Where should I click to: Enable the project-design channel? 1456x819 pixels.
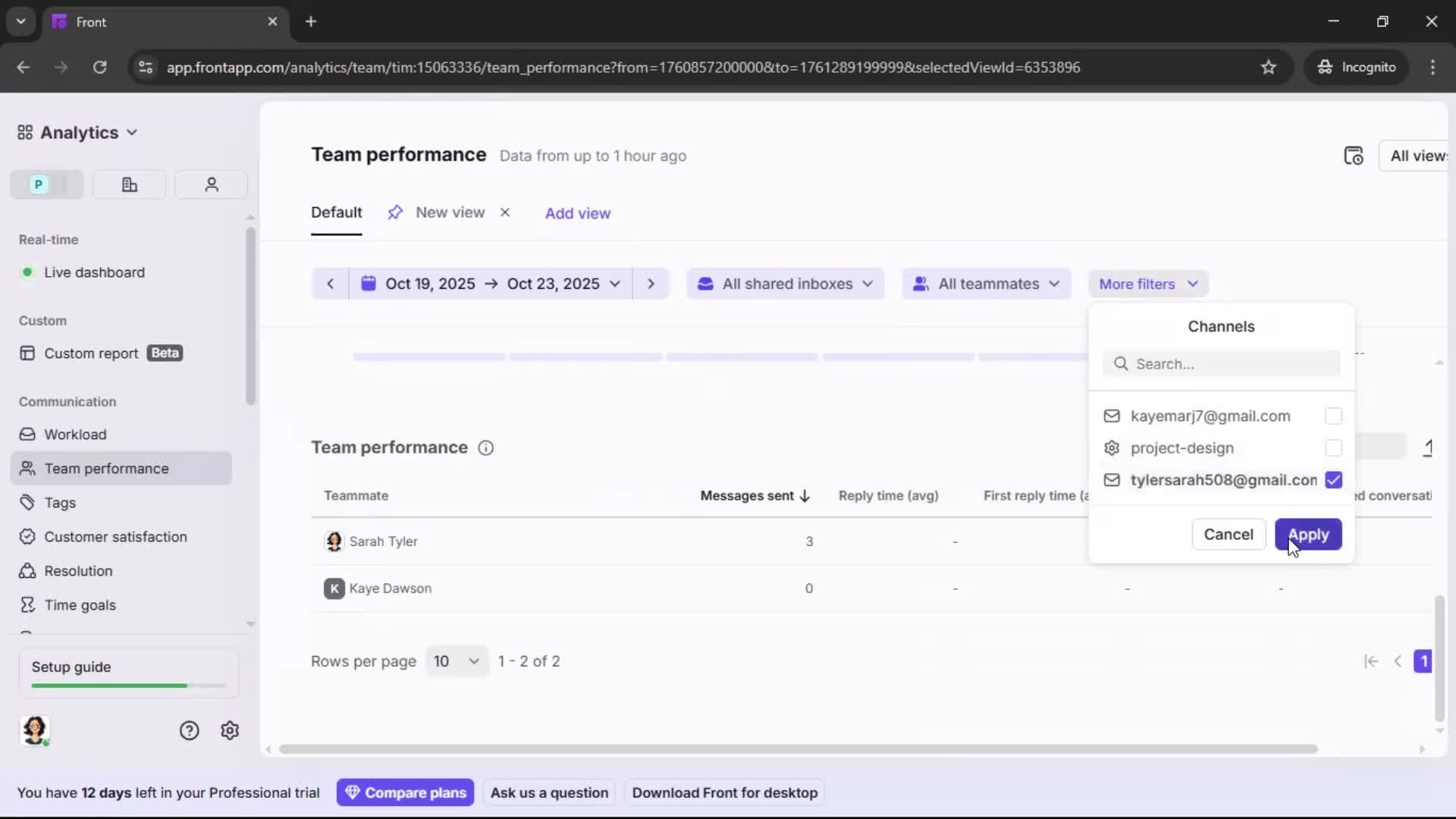pos(1333,448)
